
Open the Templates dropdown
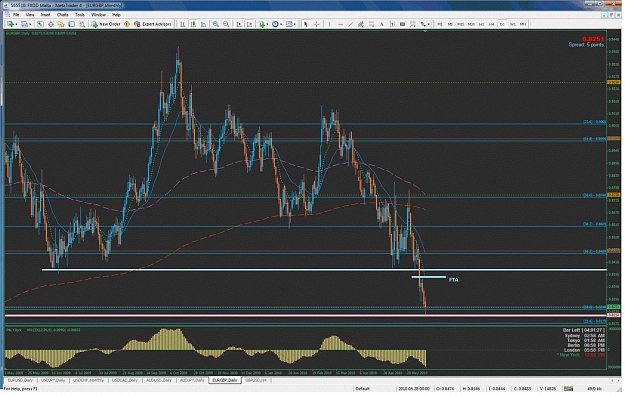pos(291,24)
